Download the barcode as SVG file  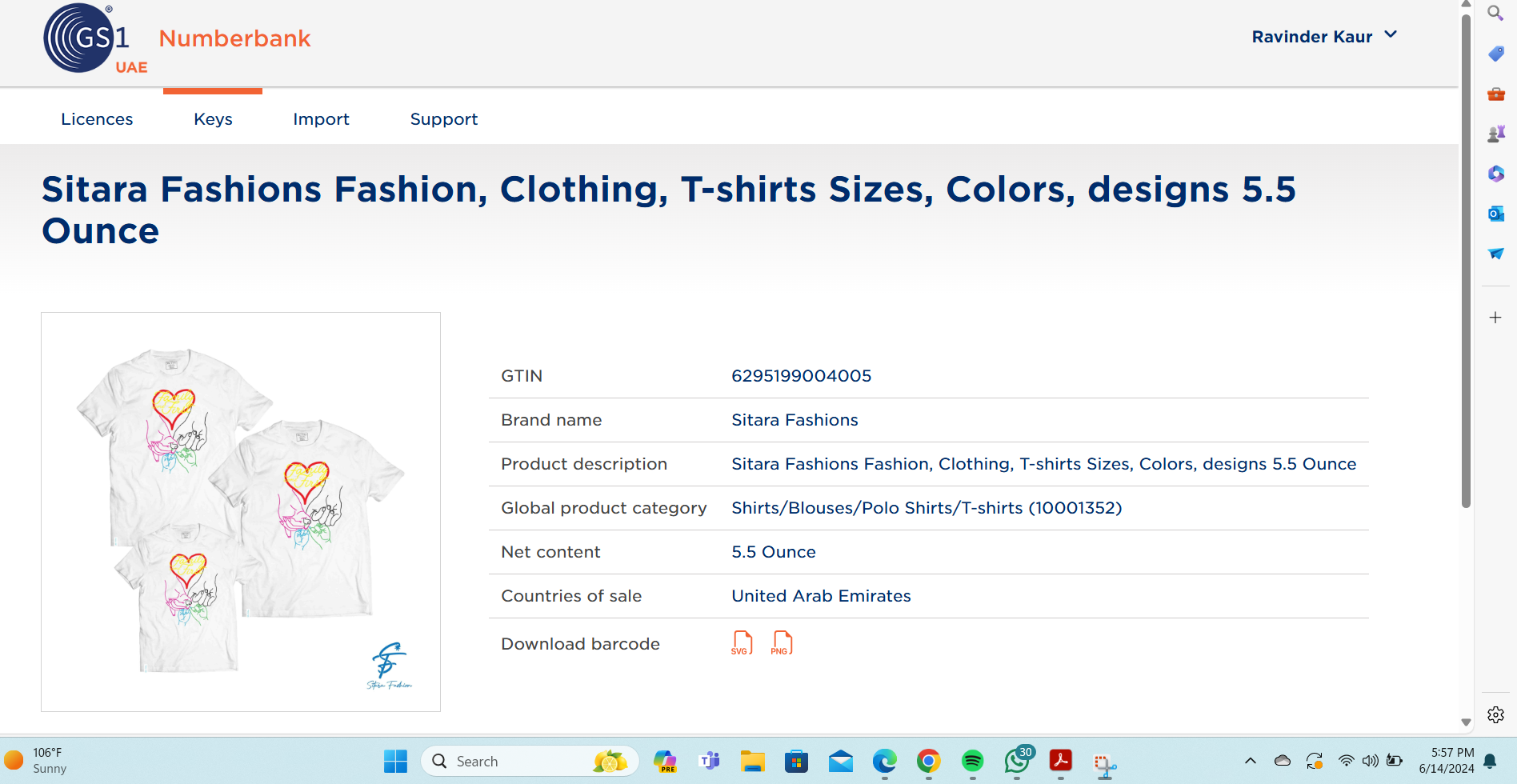click(x=742, y=643)
